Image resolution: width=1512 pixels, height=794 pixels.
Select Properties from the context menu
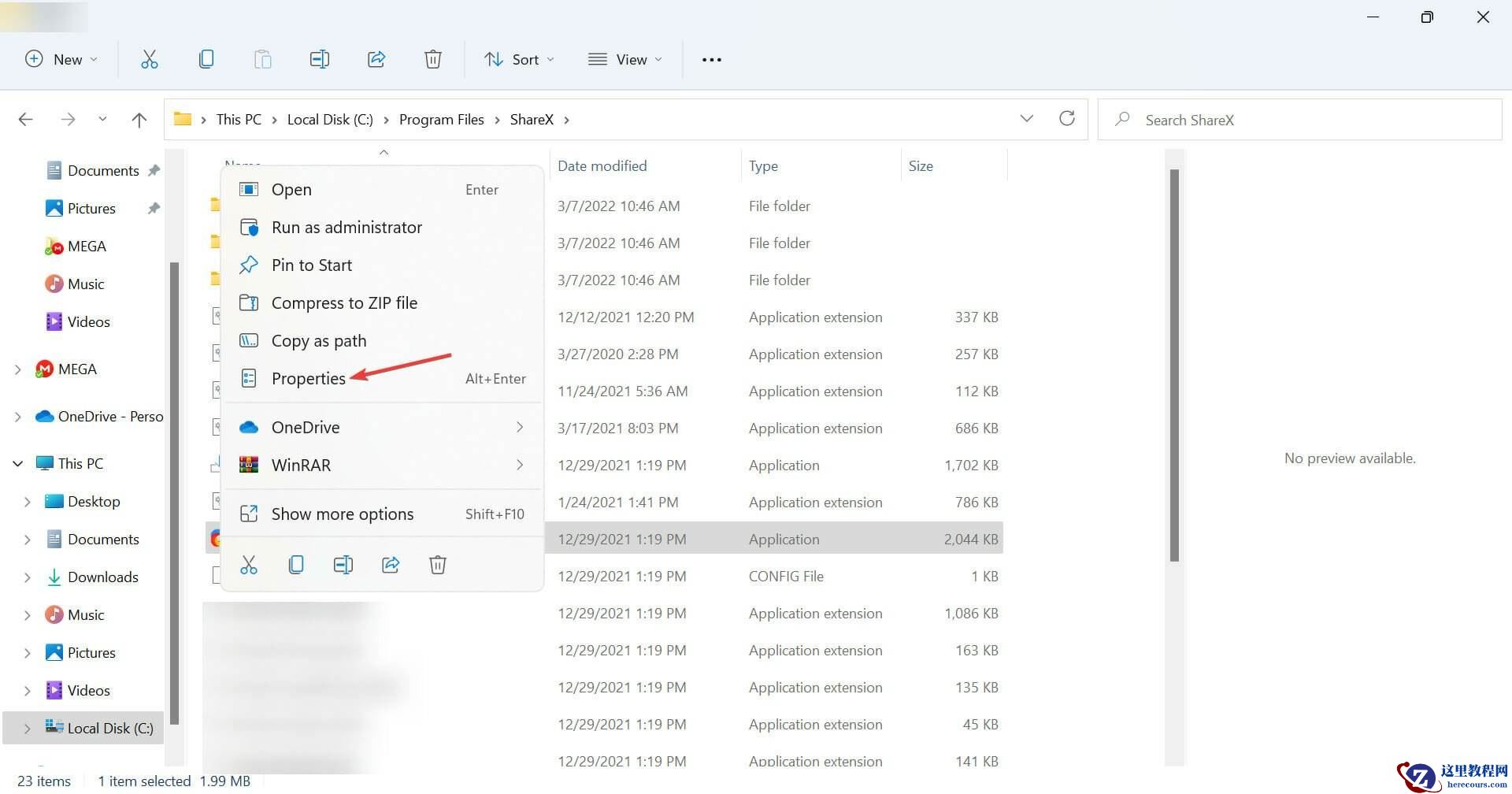308,379
